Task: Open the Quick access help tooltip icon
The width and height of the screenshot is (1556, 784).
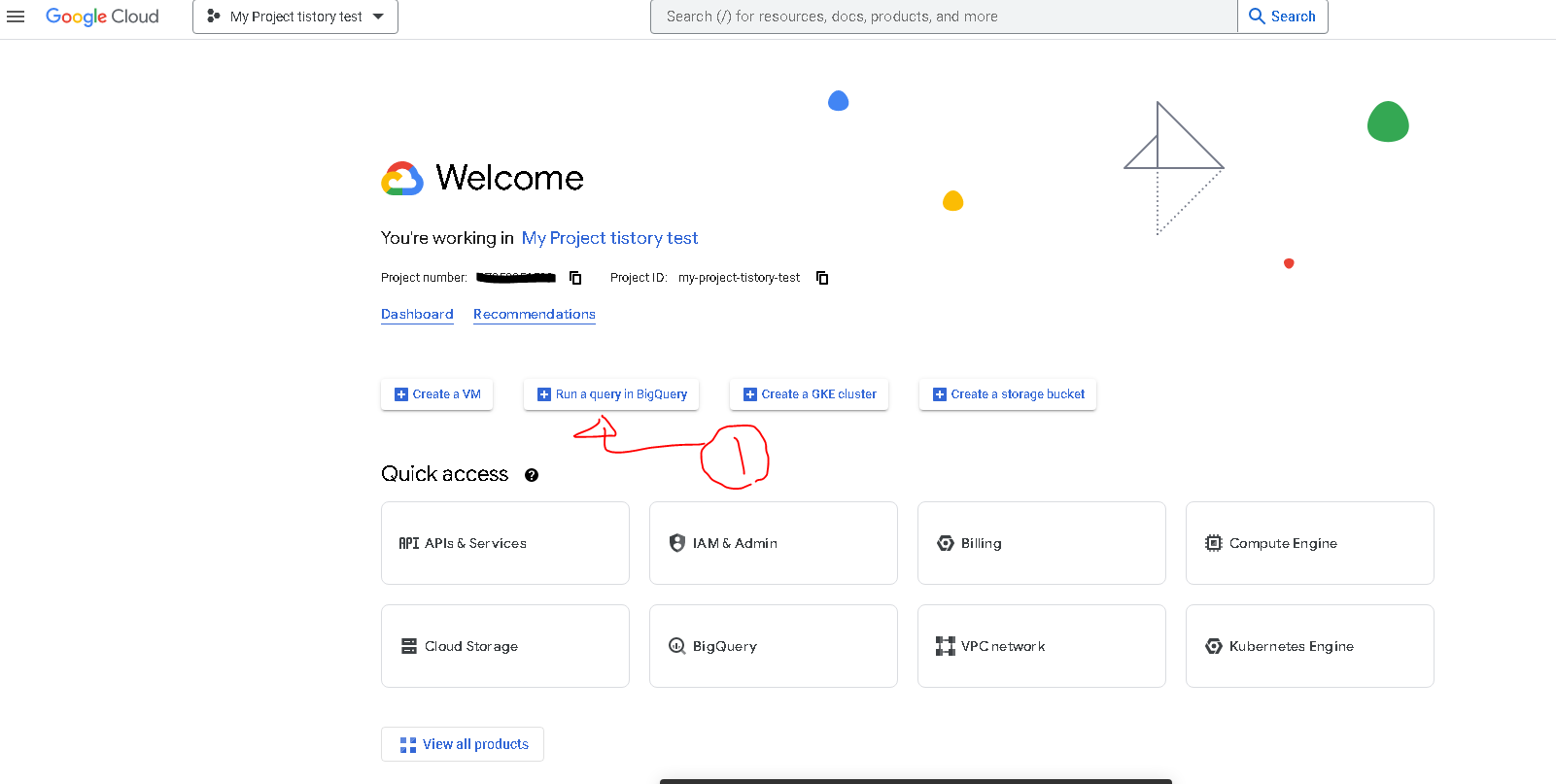Action: click(532, 475)
